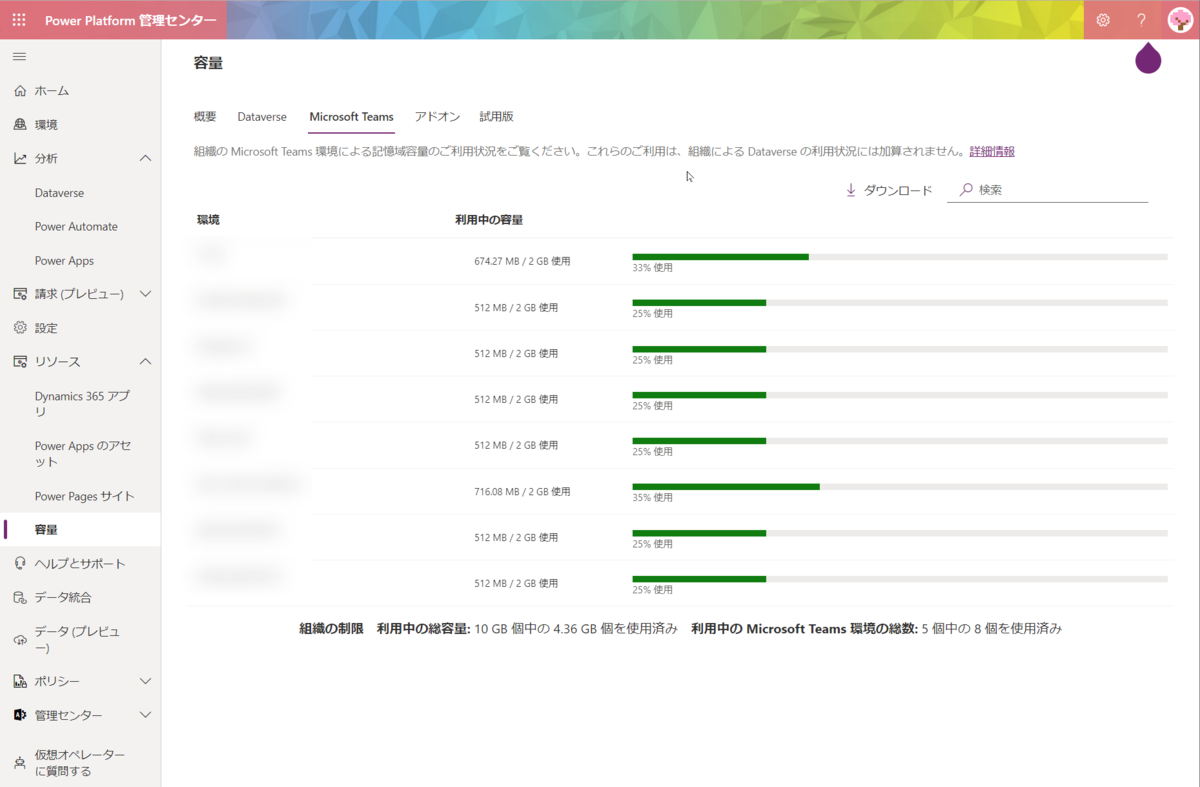This screenshot has height=787, width=1200.
Task: Click the ポリシー policy icon
Action: (x=20, y=682)
